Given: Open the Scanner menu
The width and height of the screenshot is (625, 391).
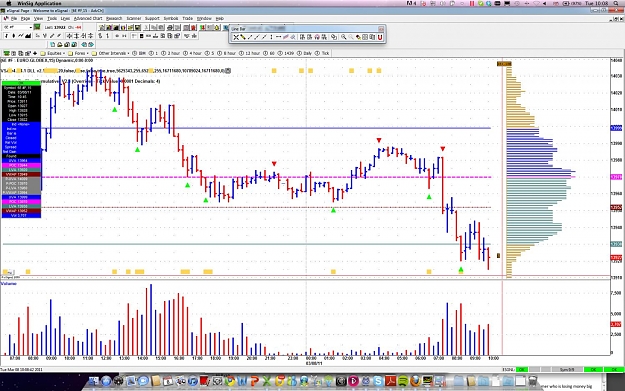Looking at the screenshot, I should [134, 19].
